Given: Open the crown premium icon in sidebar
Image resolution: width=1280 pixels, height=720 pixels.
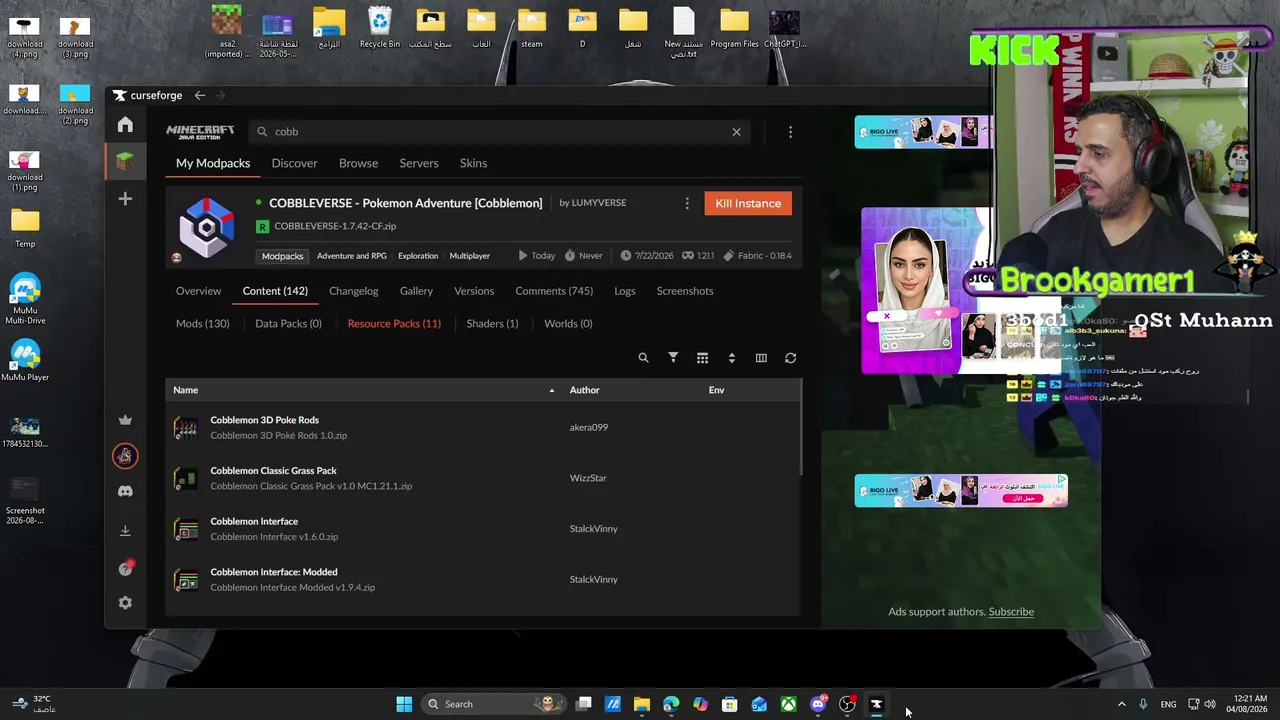Looking at the screenshot, I should [125, 420].
